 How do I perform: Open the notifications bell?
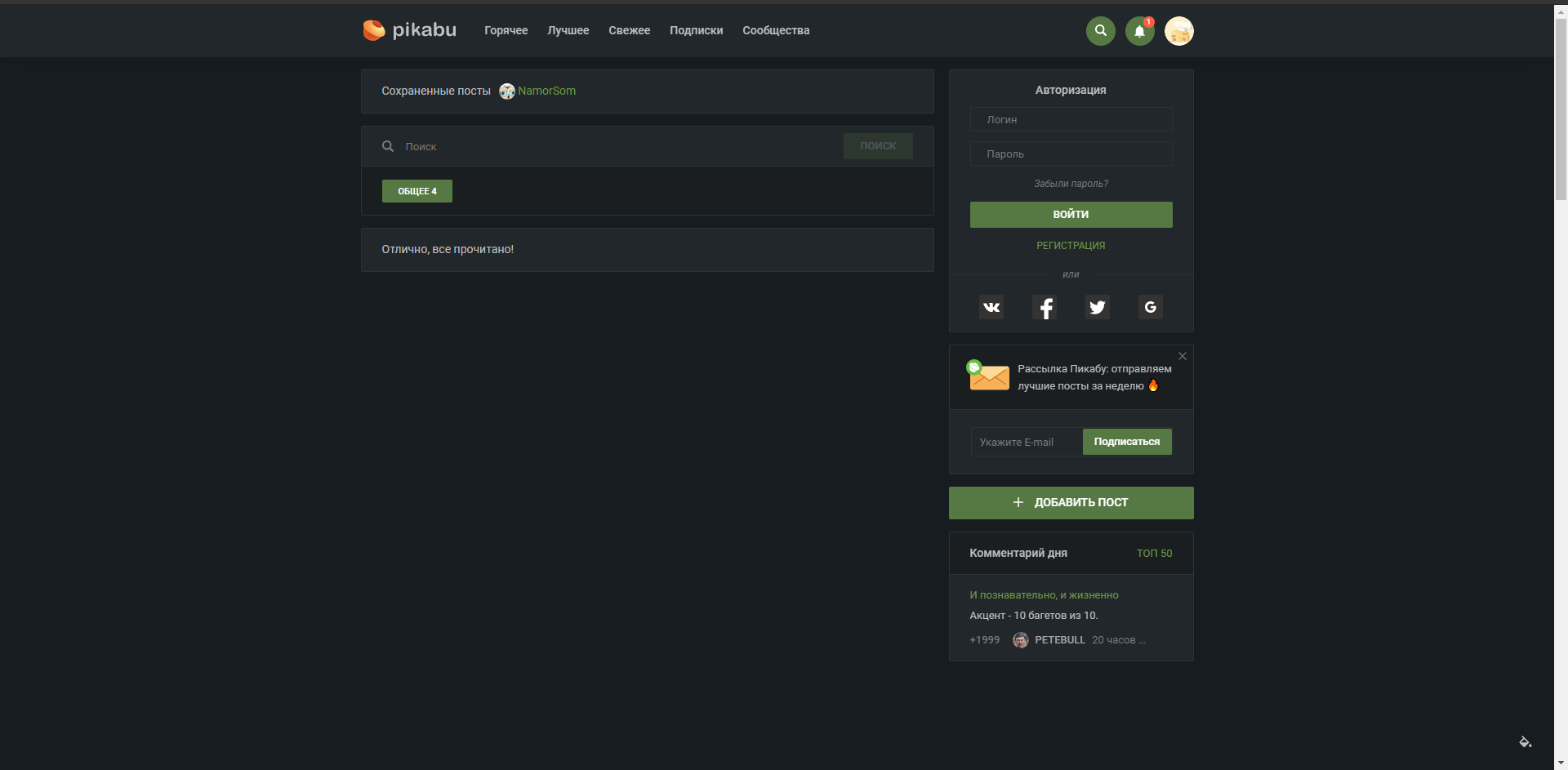(1139, 31)
